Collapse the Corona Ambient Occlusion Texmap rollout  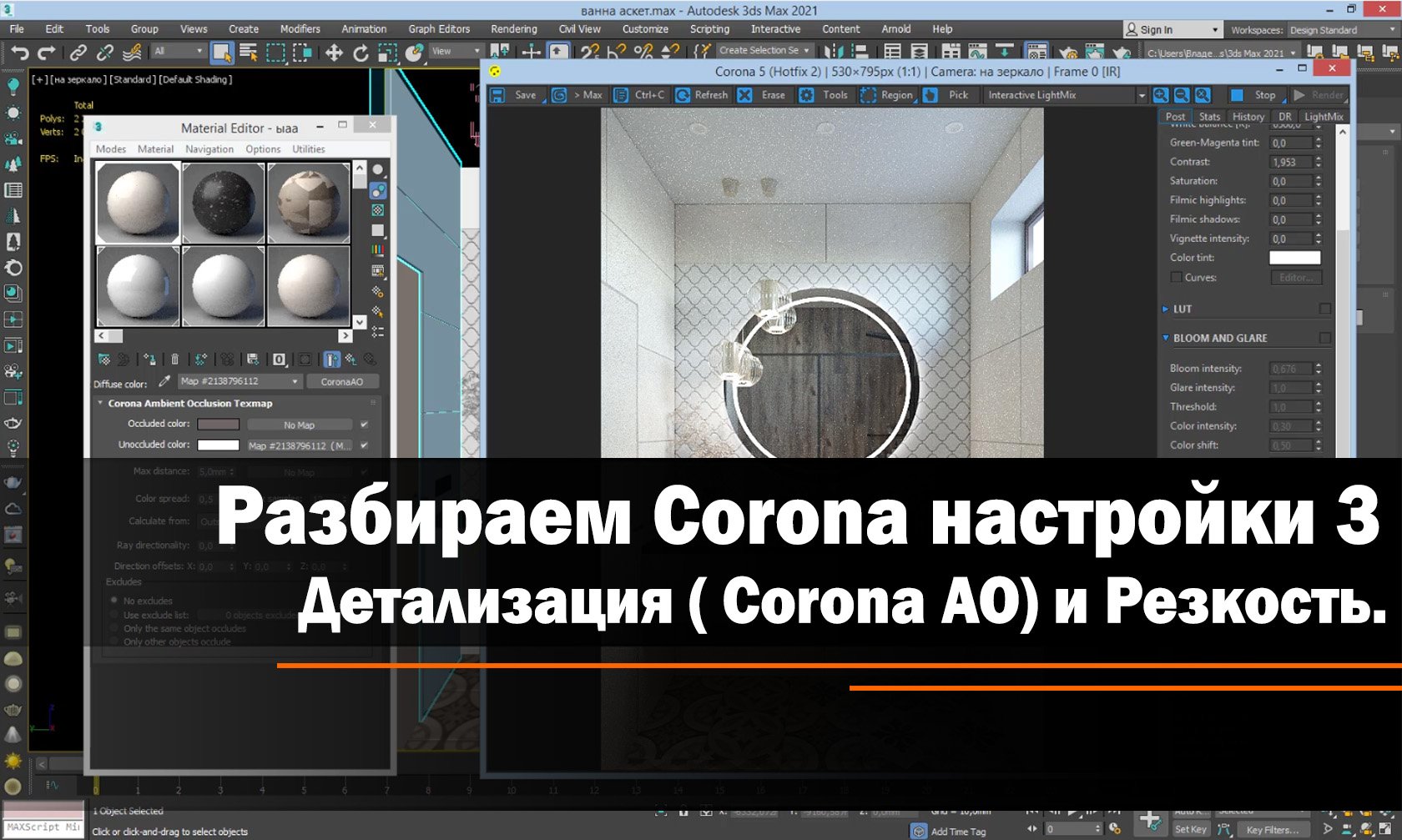[x=99, y=403]
